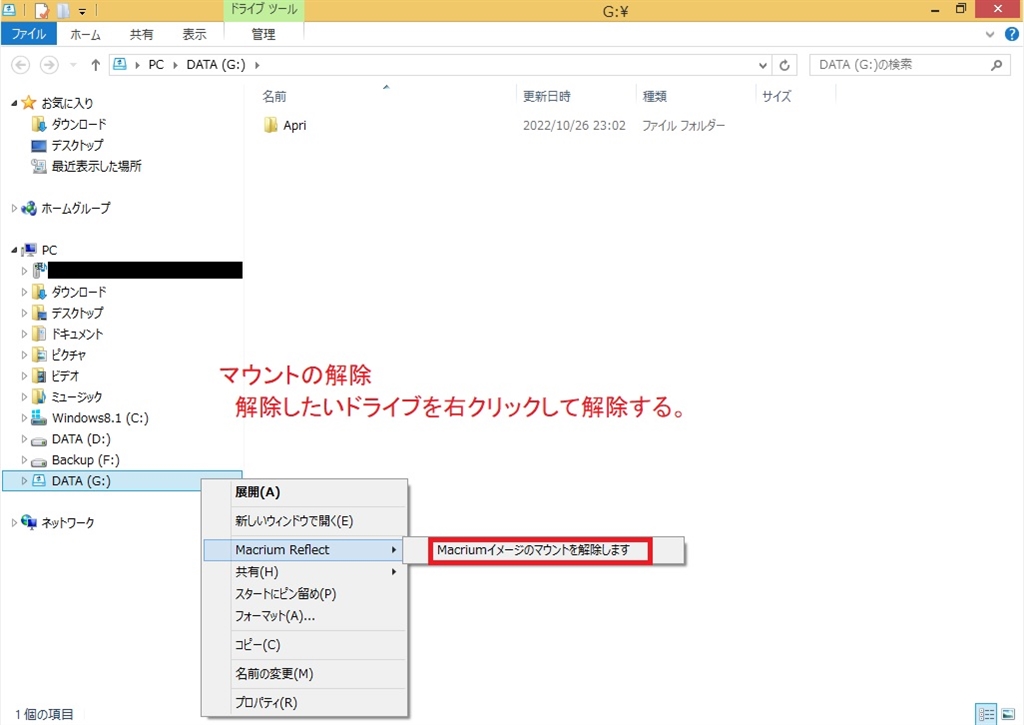Click the drive system icon in title bar
Image resolution: width=1024 pixels, height=725 pixels.
9,10
